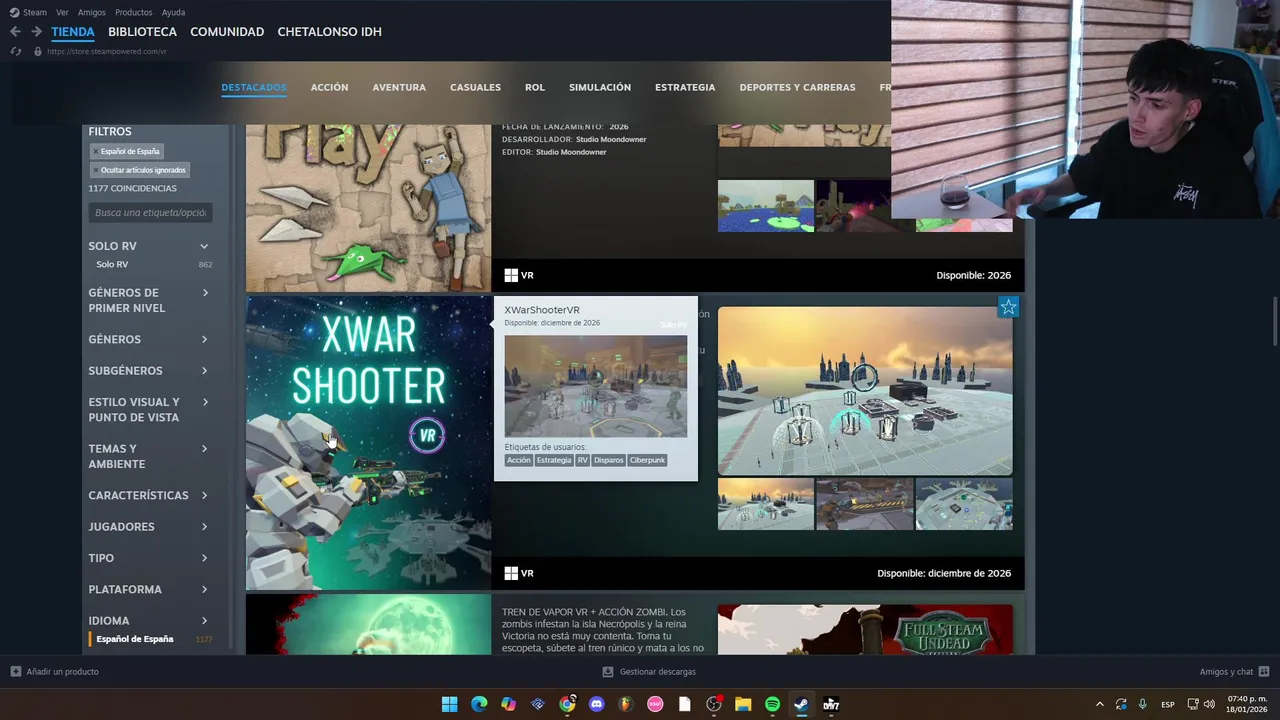Click the Steam logo menu icon
Screen dimensions: 1280x720
14,12
